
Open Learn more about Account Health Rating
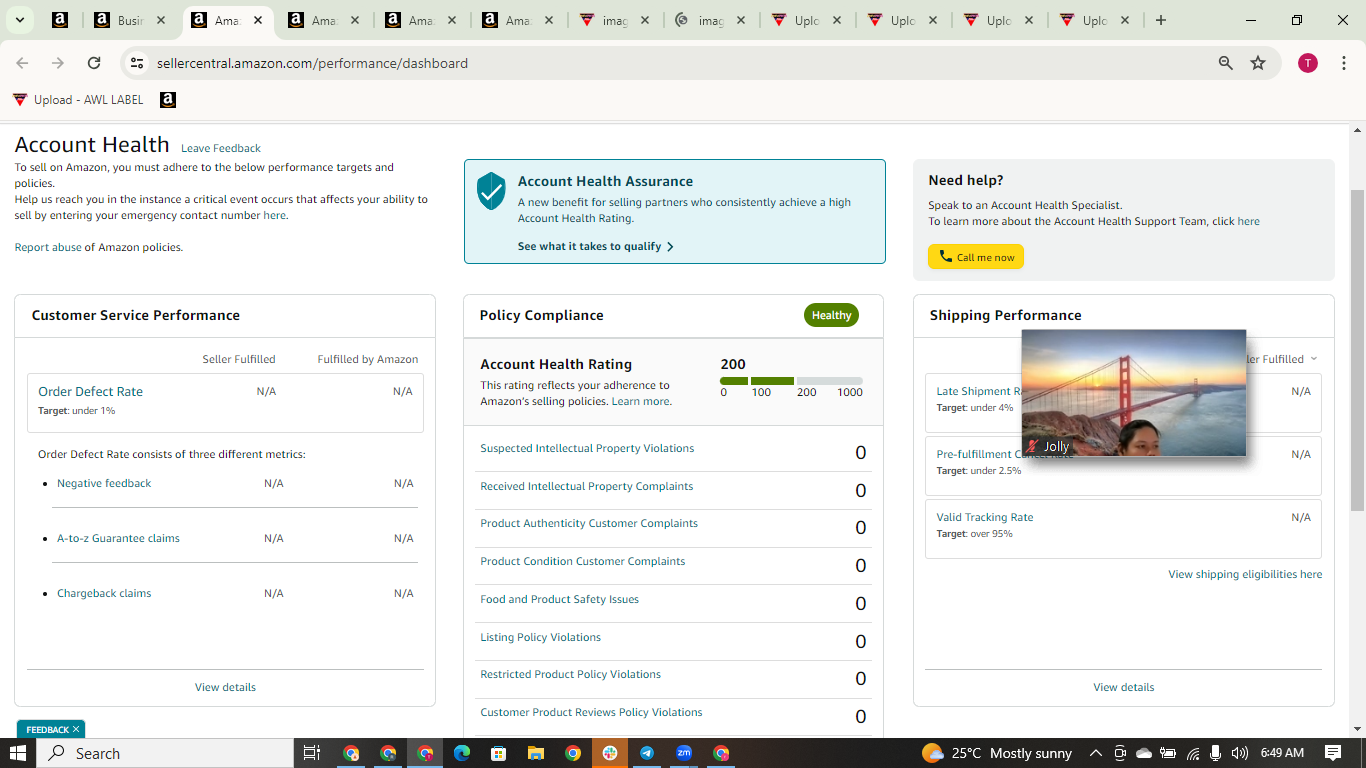641,401
